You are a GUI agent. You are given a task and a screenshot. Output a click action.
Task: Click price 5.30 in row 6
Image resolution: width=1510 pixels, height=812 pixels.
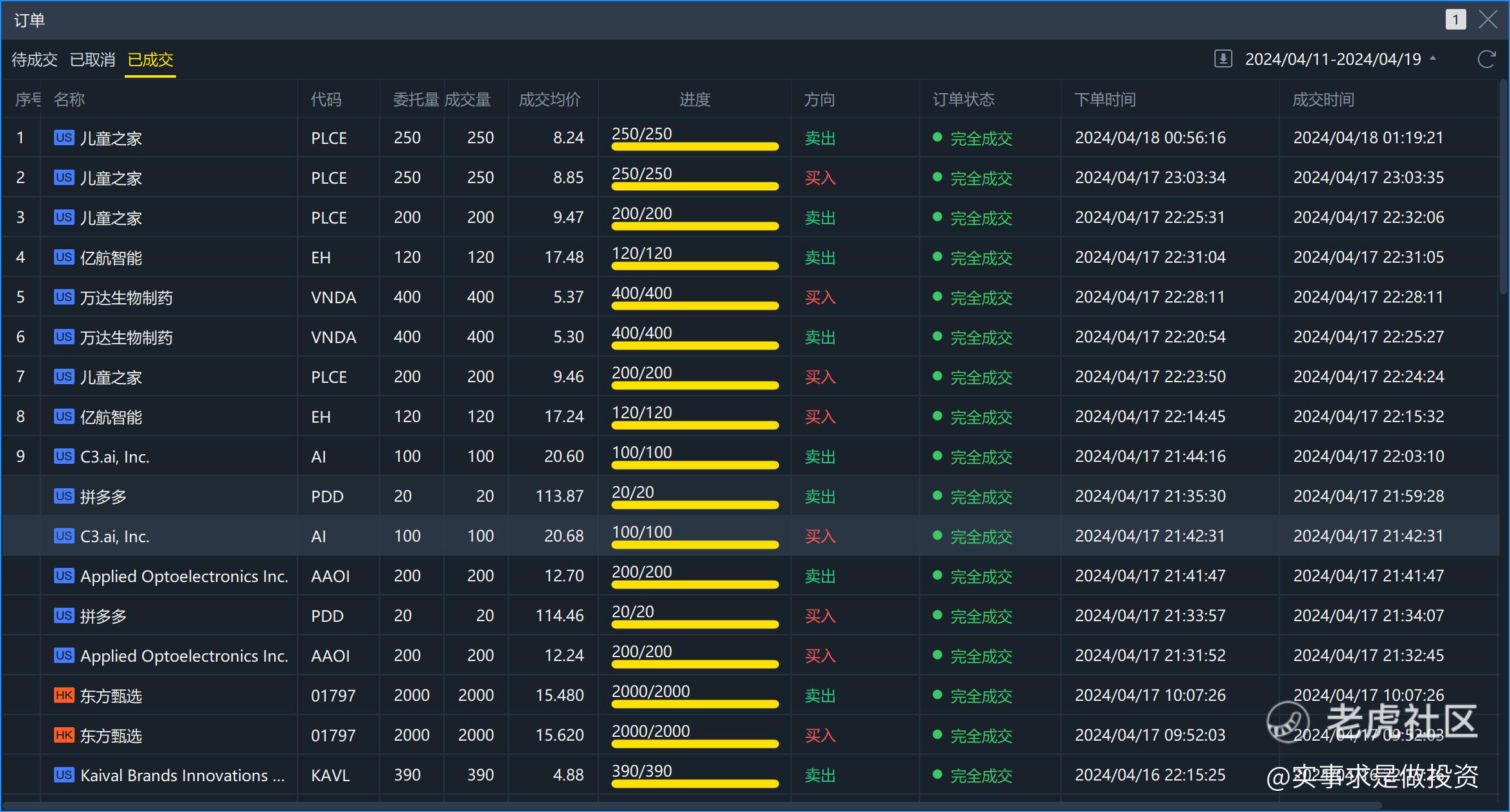(x=569, y=337)
